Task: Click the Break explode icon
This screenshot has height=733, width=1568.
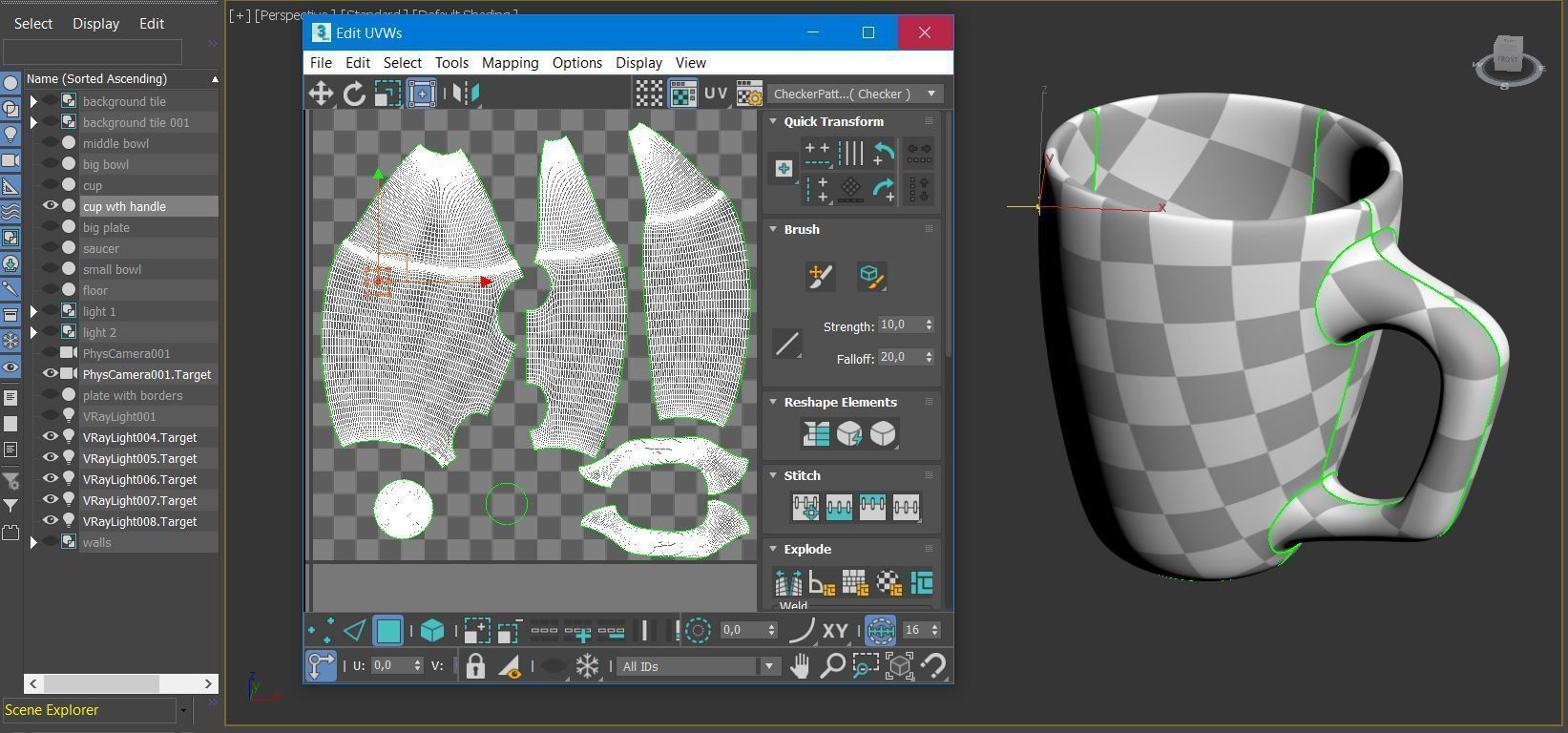Action: (x=788, y=581)
